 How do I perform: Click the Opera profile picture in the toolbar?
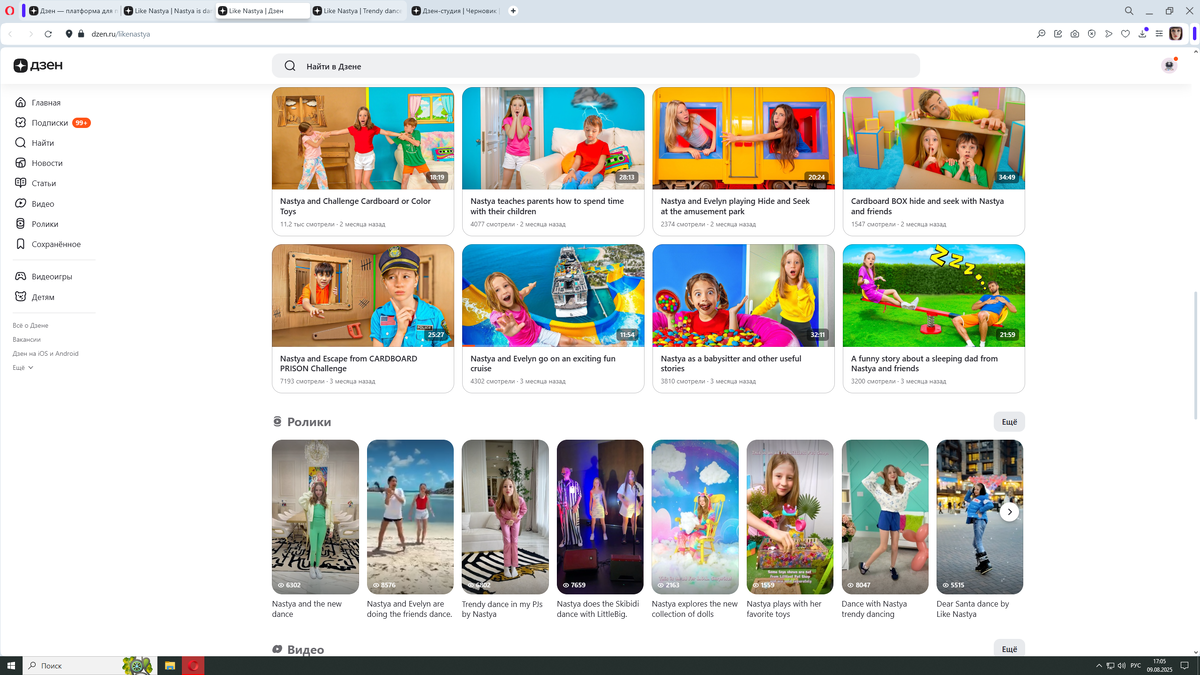pos(1176,34)
